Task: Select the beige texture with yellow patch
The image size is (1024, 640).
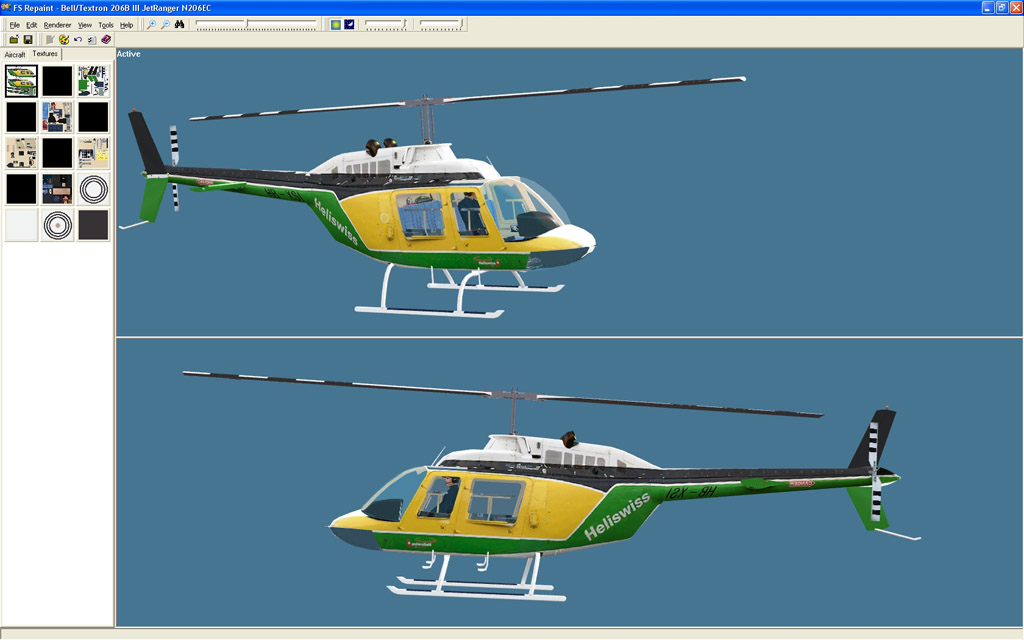Action: click(x=93, y=153)
